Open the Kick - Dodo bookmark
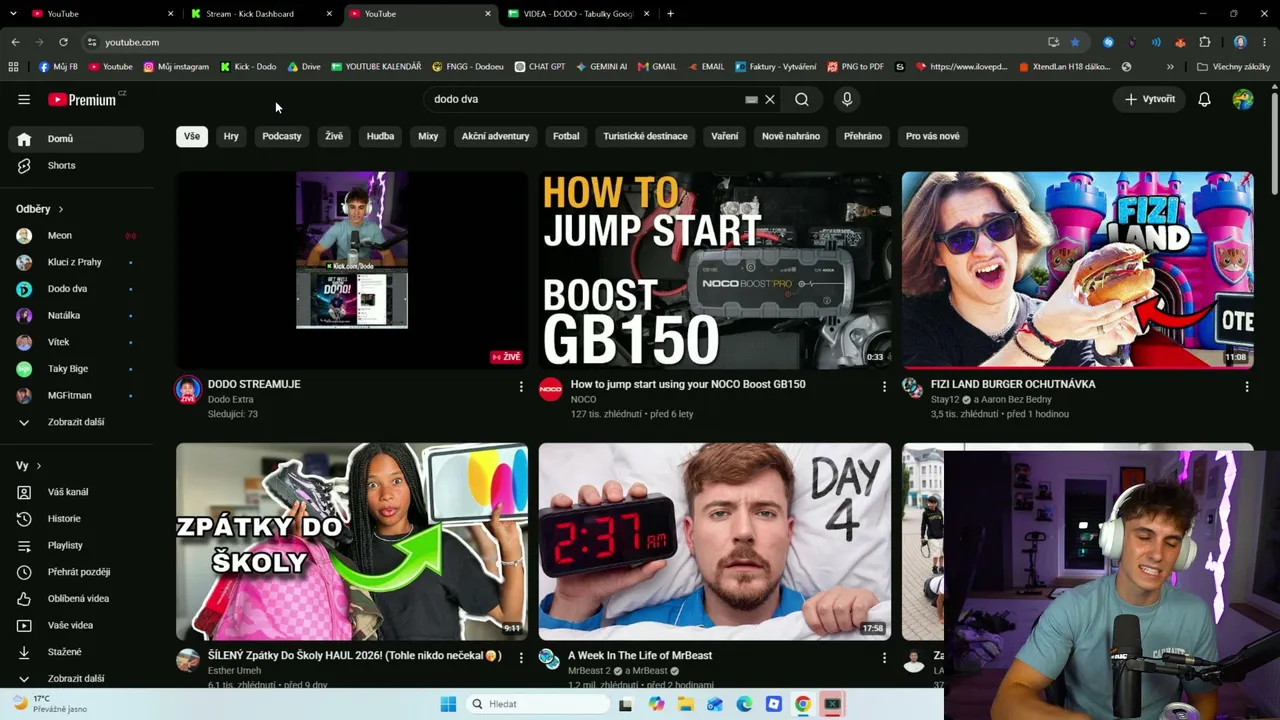 tap(248, 67)
